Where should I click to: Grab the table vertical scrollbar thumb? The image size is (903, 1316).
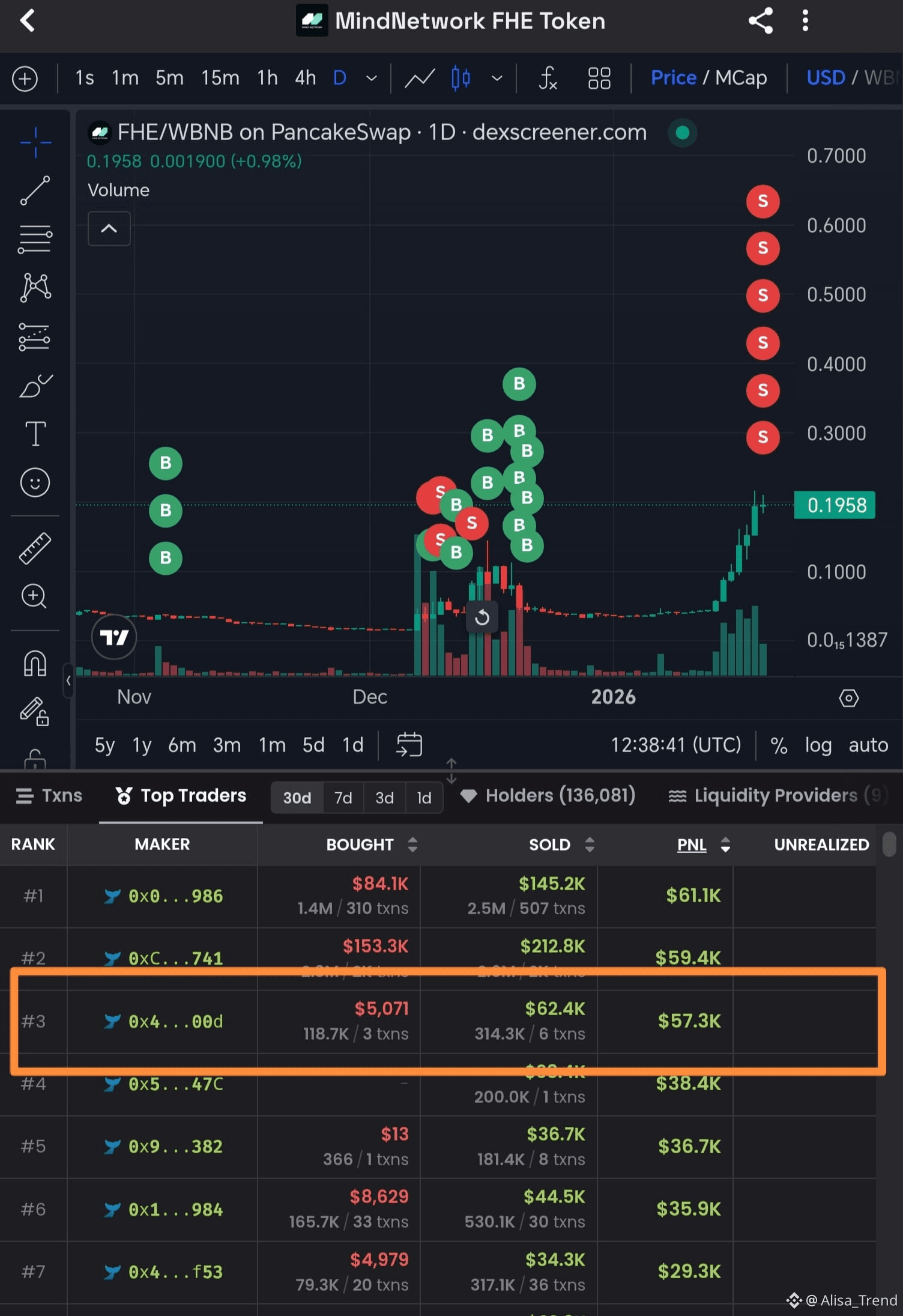click(x=889, y=844)
